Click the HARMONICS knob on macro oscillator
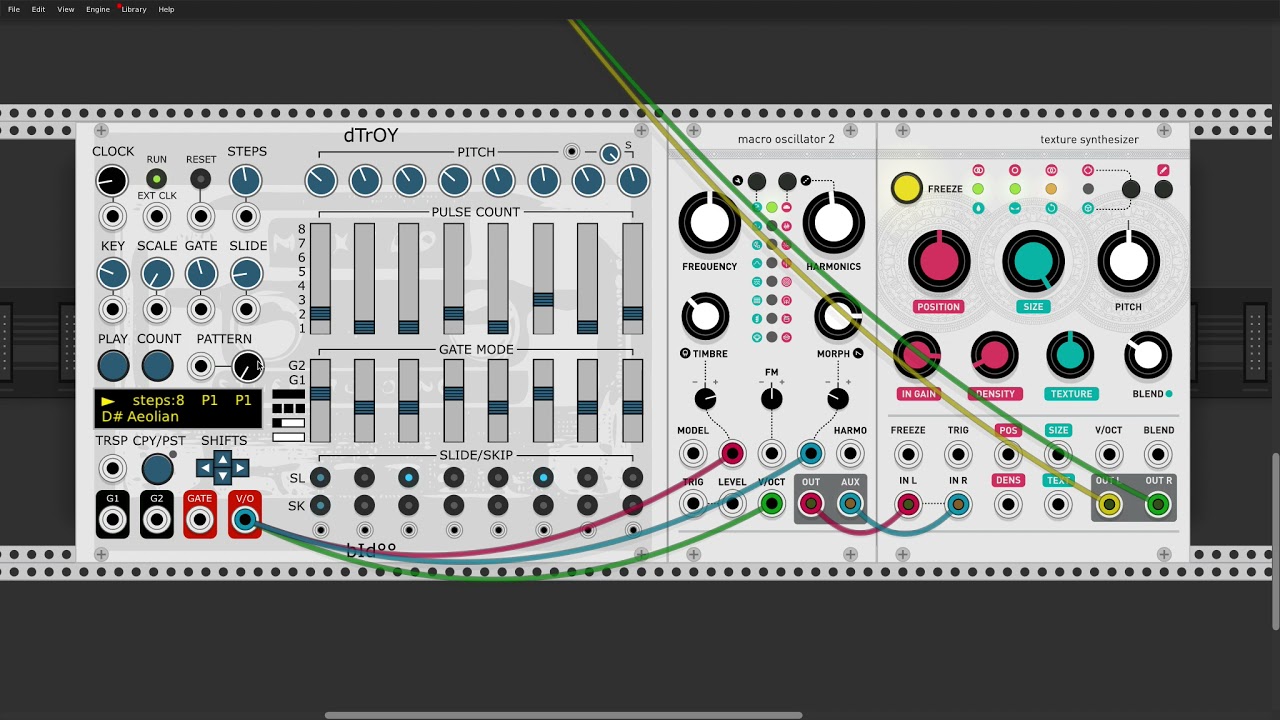1280x720 pixels. coord(833,223)
